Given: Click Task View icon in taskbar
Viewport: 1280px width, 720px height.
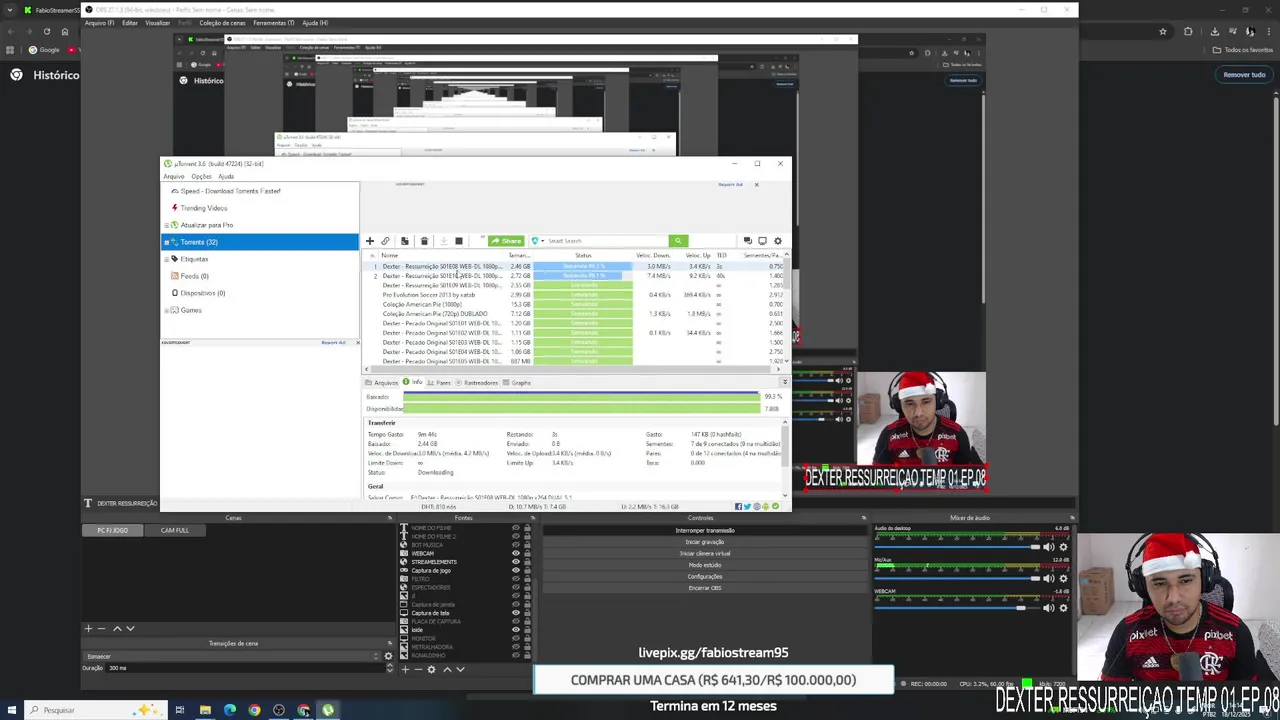Looking at the screenshot, I should click(x=180, y=710).
